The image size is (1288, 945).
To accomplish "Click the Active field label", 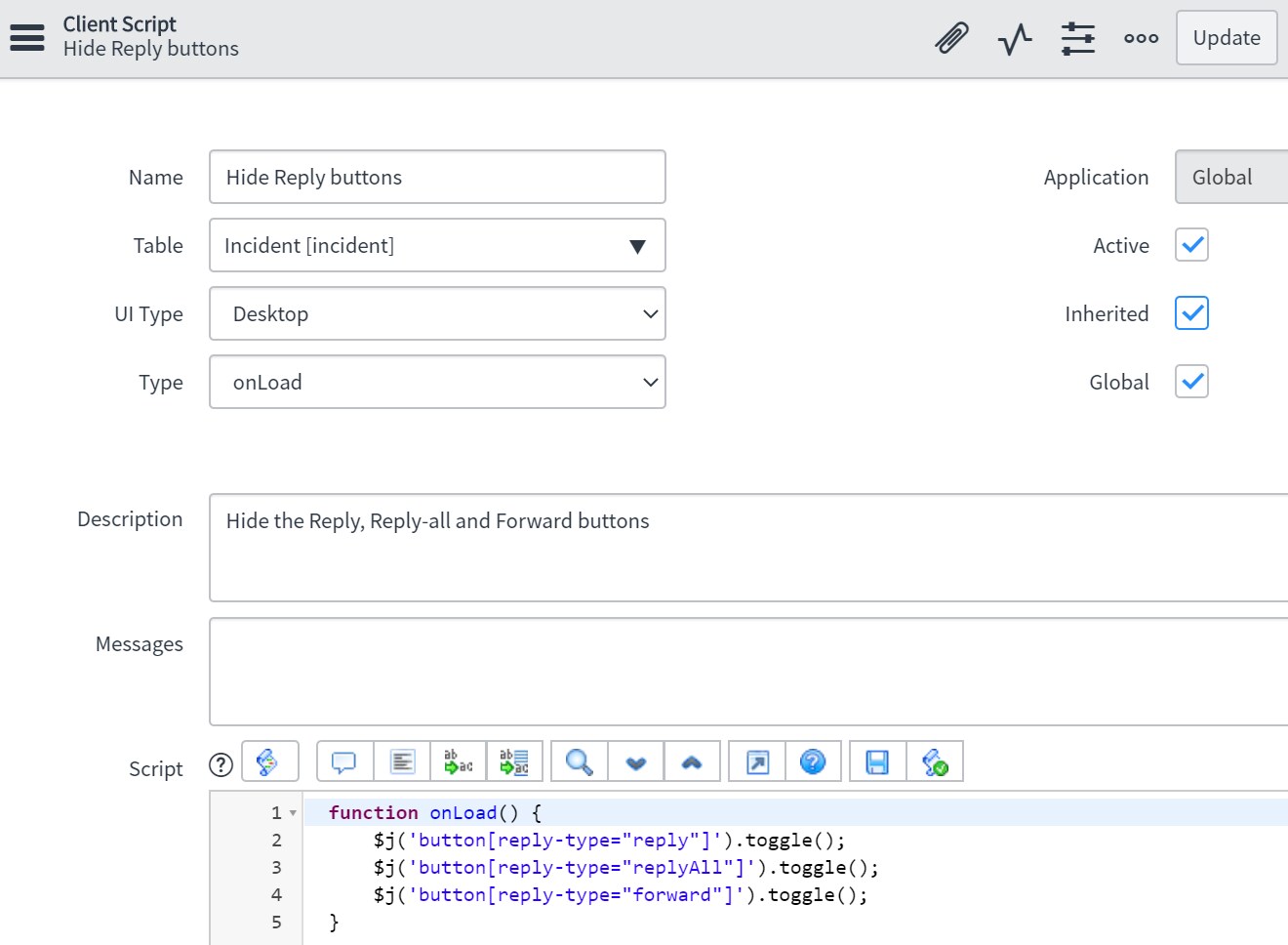I will coord(1121,245).
